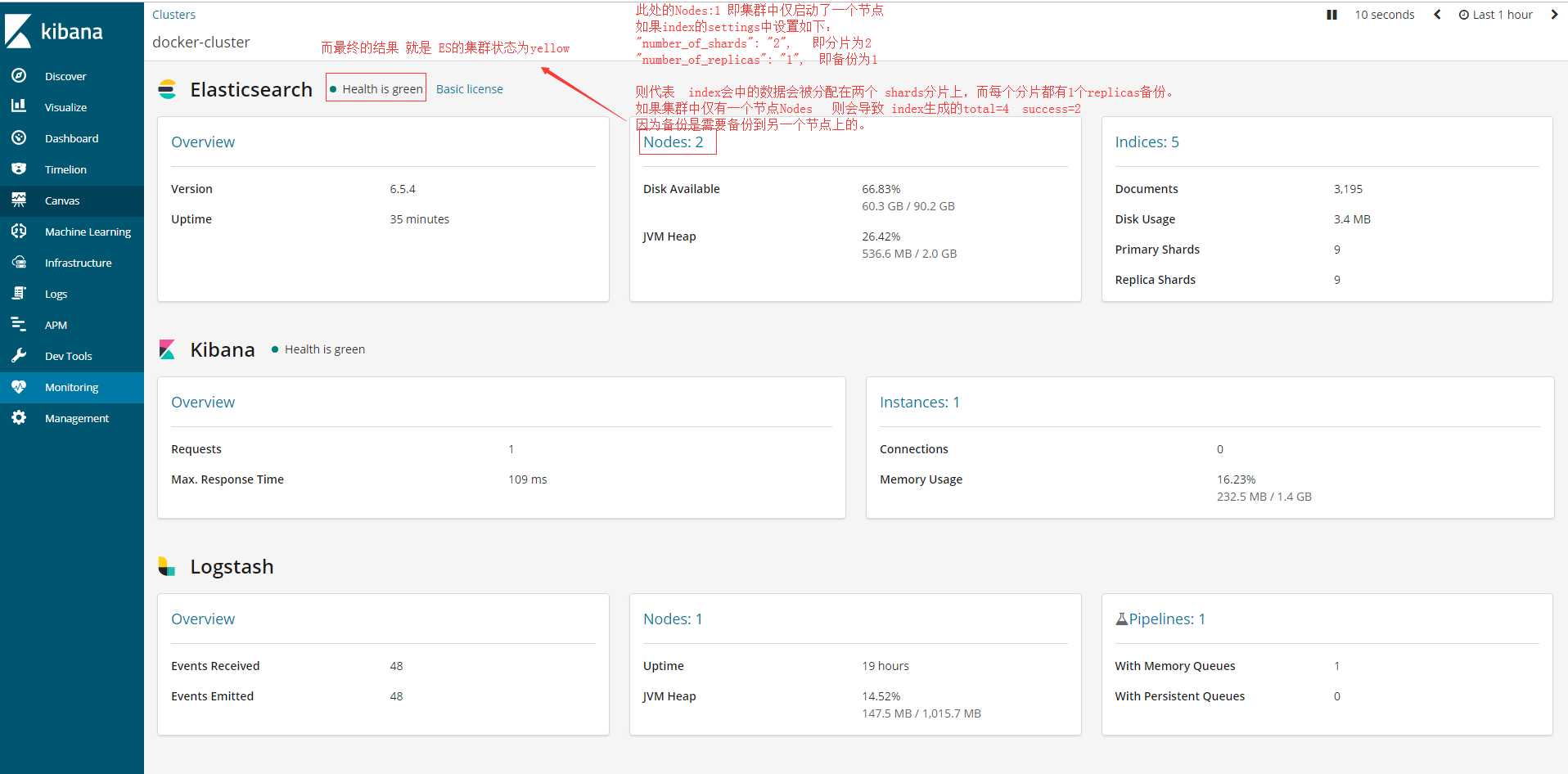1568x774 pixels.
Task: Select Machine Learning menu label
Action: coord(88,232)
